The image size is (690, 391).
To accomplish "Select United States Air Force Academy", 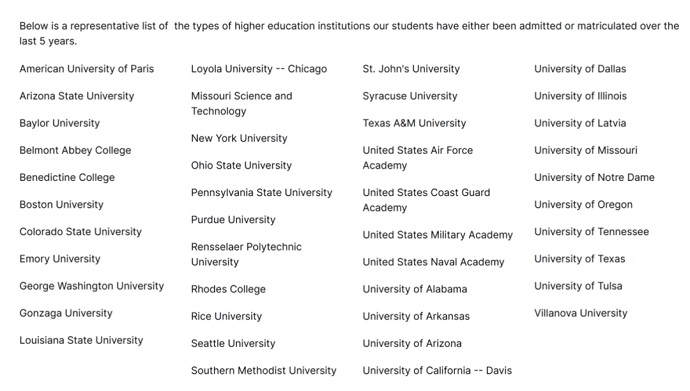I will pyautogui.click(x=418, y=158).
